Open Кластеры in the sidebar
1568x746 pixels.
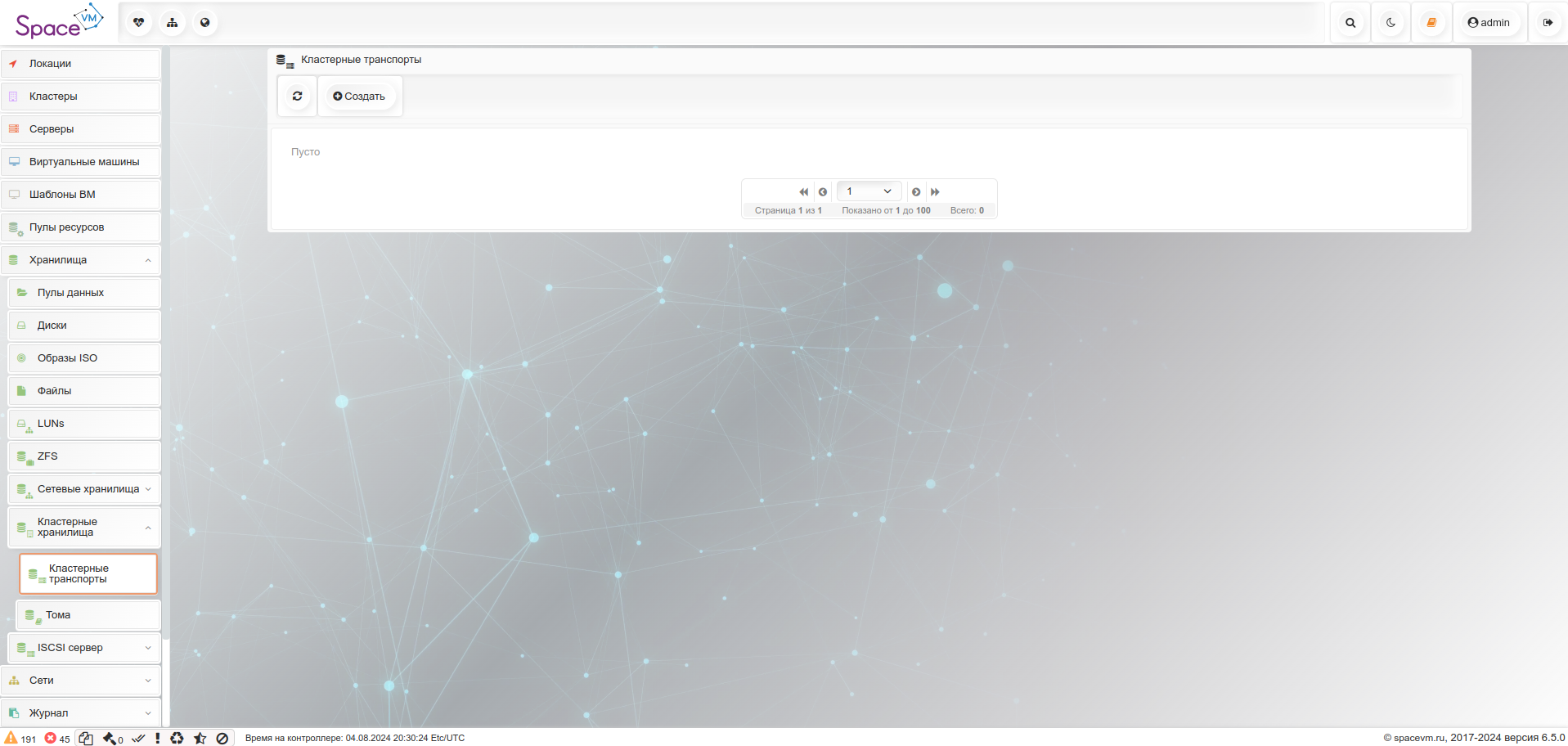(x=80, y=97)
